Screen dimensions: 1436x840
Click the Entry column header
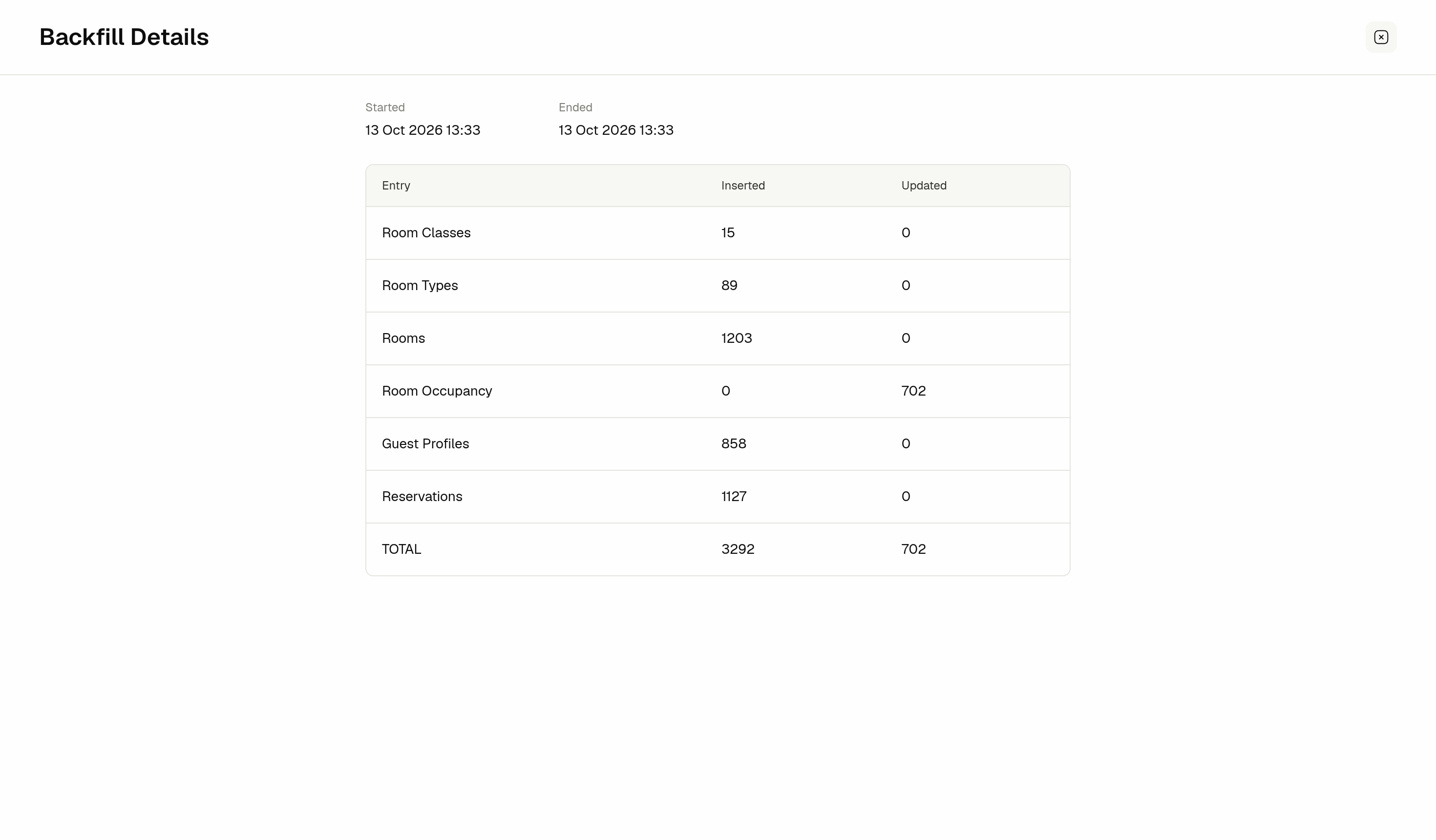pos(396,185)
